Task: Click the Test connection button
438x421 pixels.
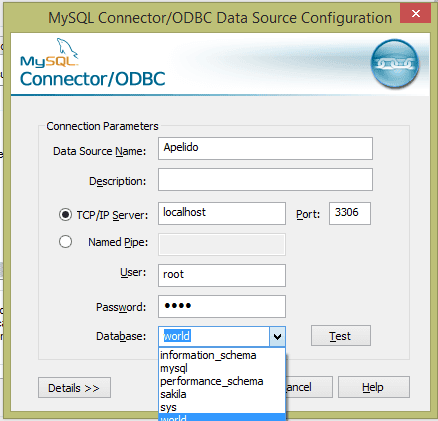Action: [x=341, y=336]
